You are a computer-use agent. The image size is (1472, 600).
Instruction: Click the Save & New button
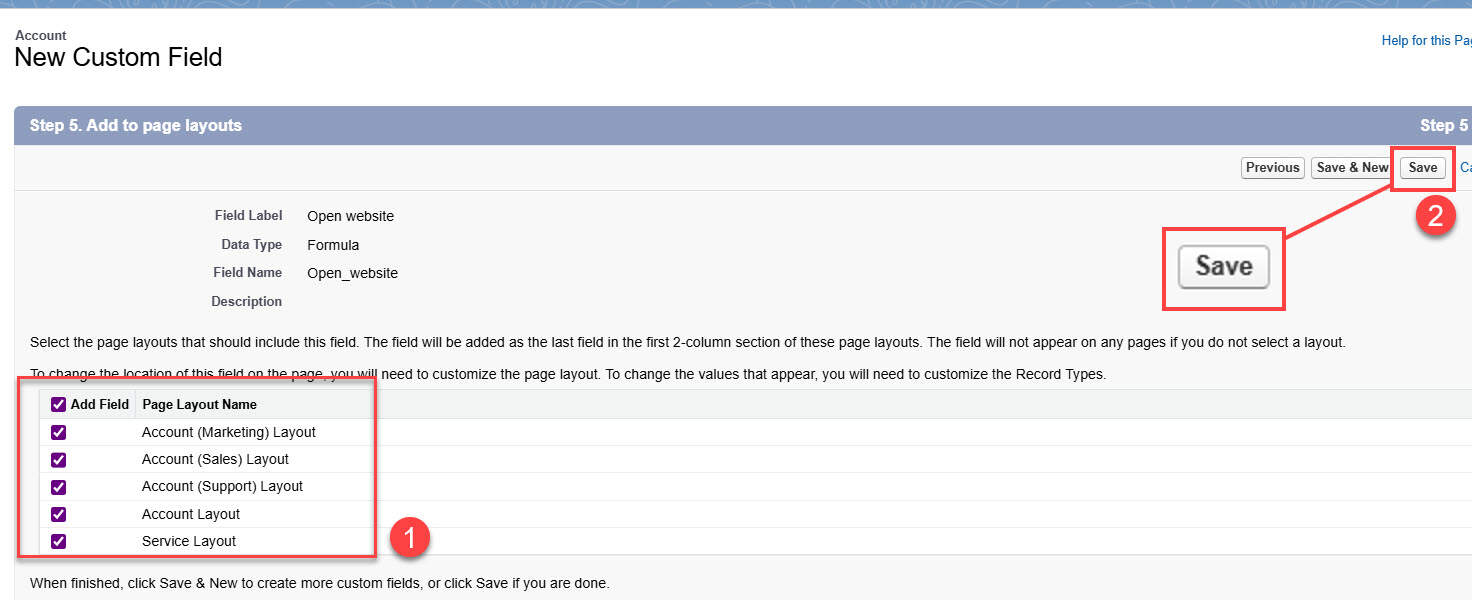pos(1352,168)
